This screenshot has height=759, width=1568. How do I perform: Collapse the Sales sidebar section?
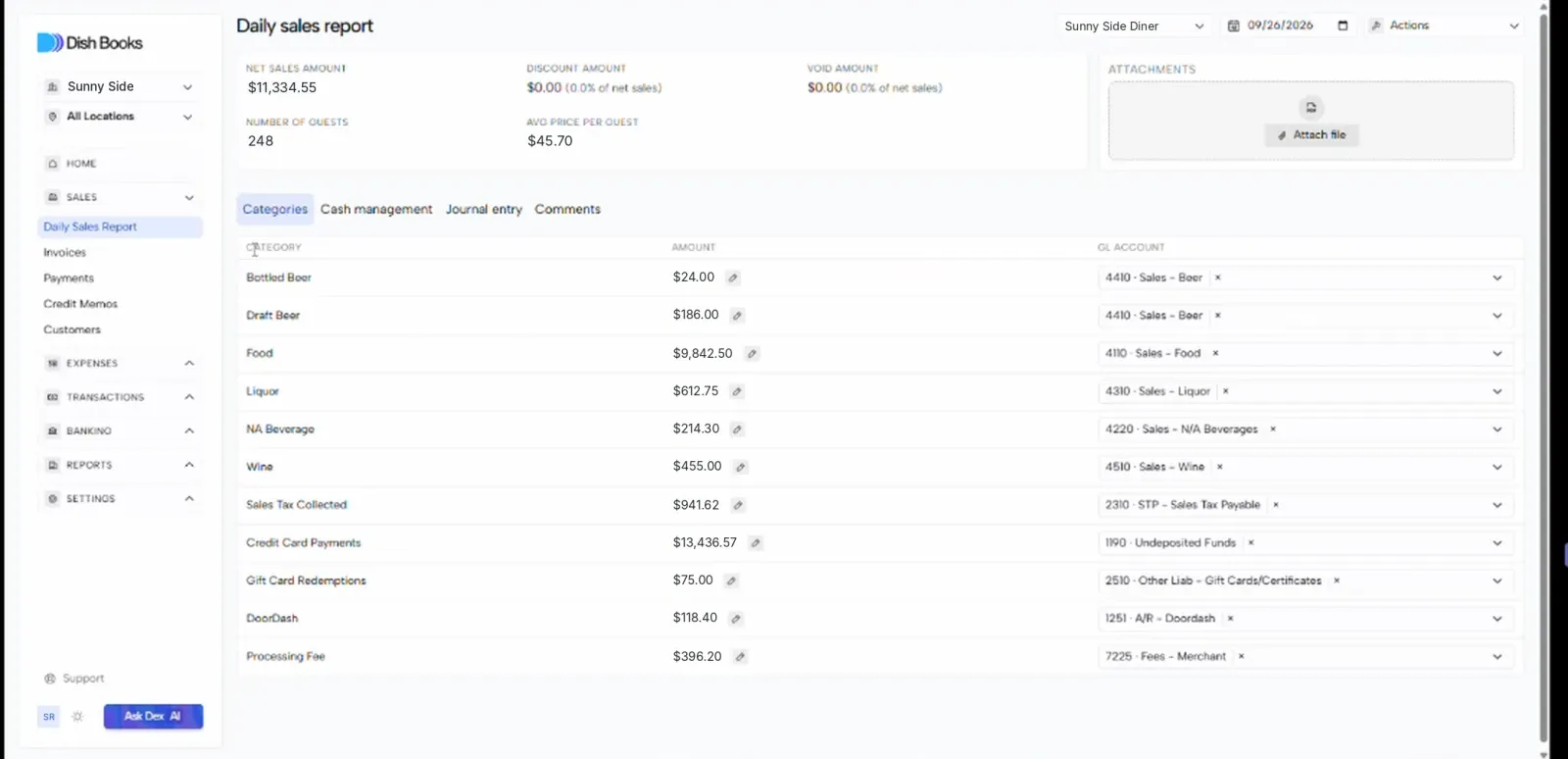pyautogui.click(x=120, y=197)
